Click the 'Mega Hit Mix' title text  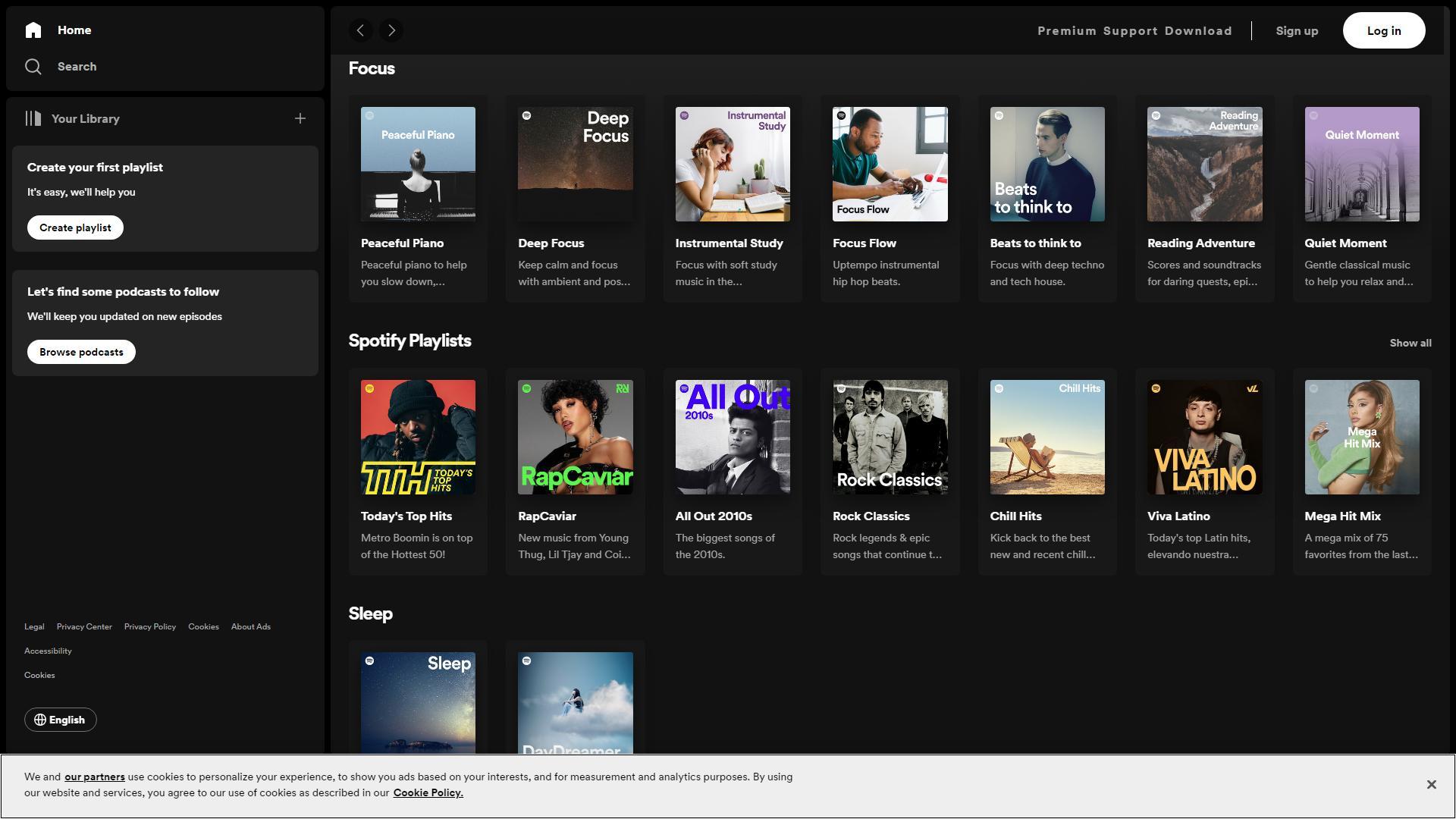click(x=1342, y=516)
